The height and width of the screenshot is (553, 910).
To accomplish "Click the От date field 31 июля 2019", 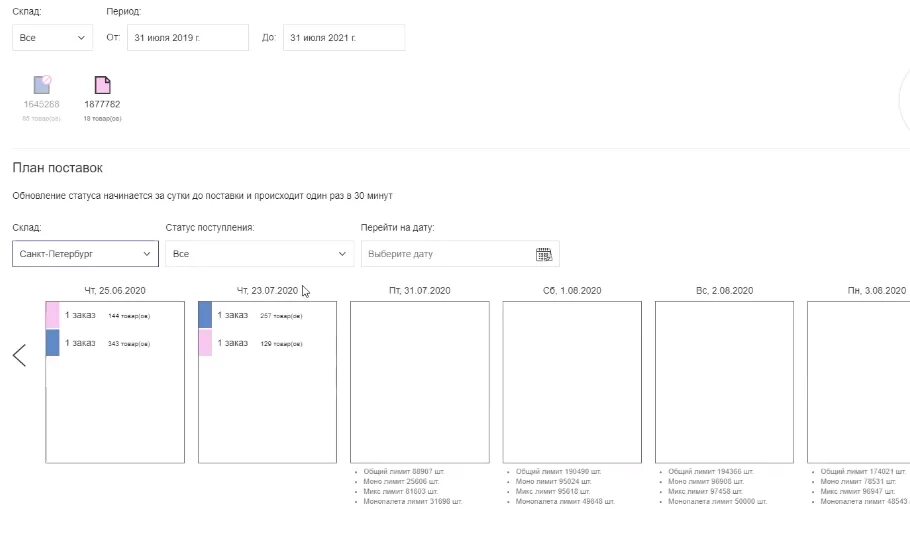I will [x=188, y=38].
